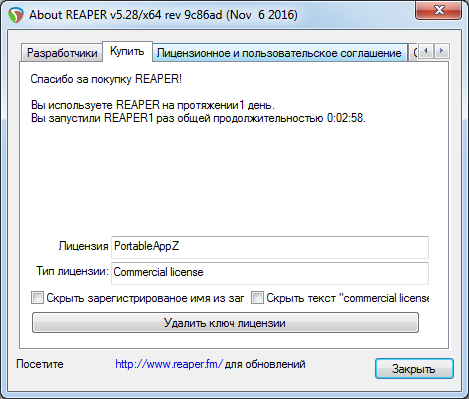The width and height of the screenshot is (469, 399).
Task: Click the text Спасибо за покупку REAPER!
Action: click(x=106, y=79)
